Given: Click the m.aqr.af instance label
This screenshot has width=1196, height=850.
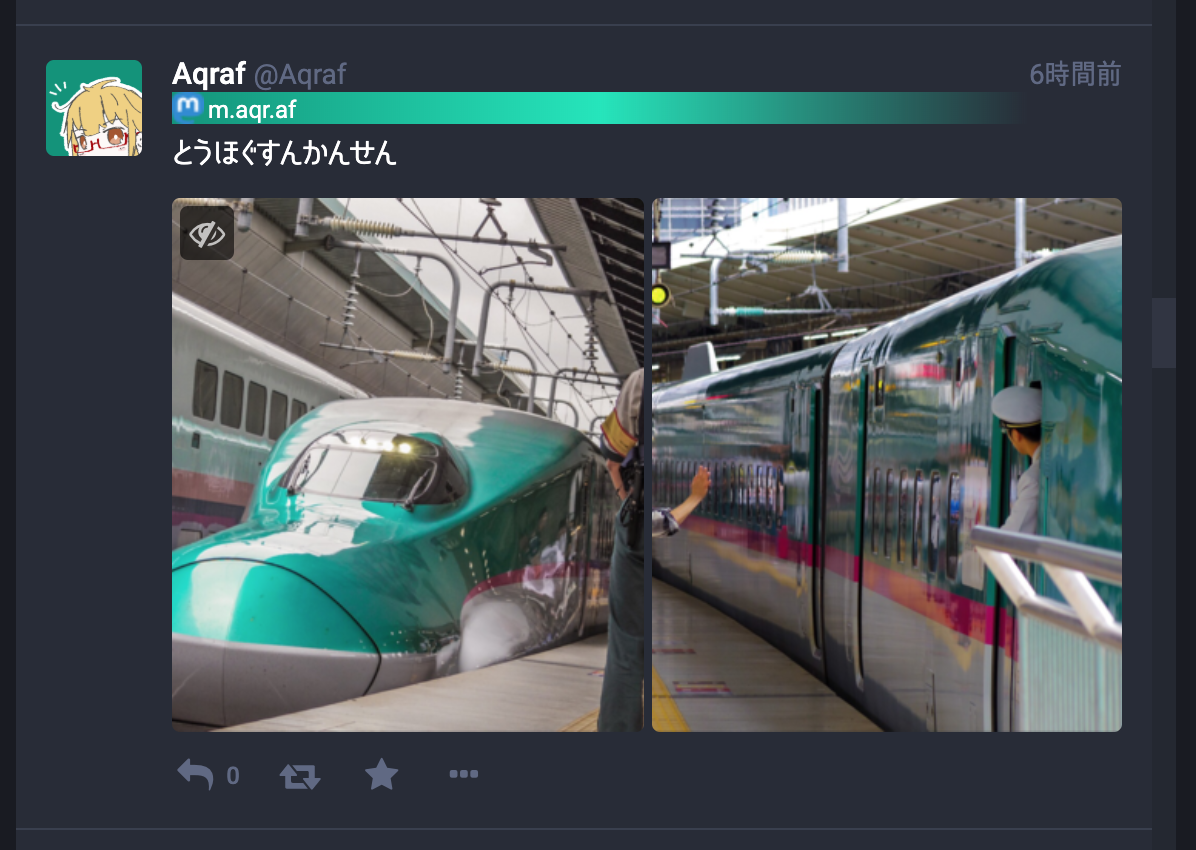Looking at the screenshot, I should pos(252,109).
